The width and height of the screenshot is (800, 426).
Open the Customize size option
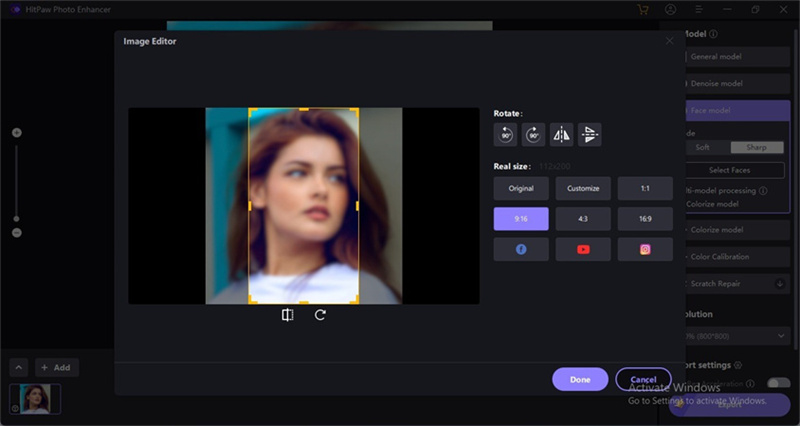(x=583, y=188)
